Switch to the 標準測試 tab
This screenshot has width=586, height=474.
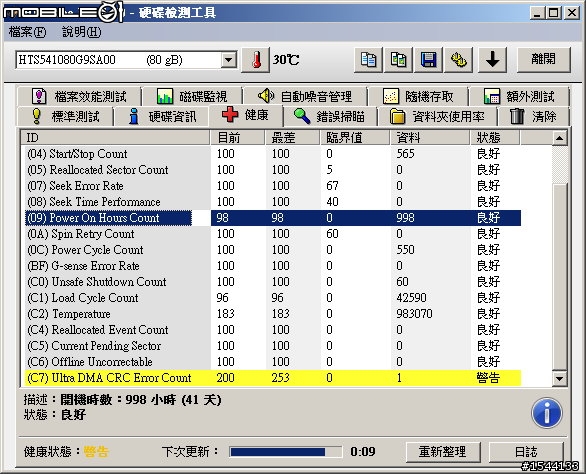tap(65, 116)
